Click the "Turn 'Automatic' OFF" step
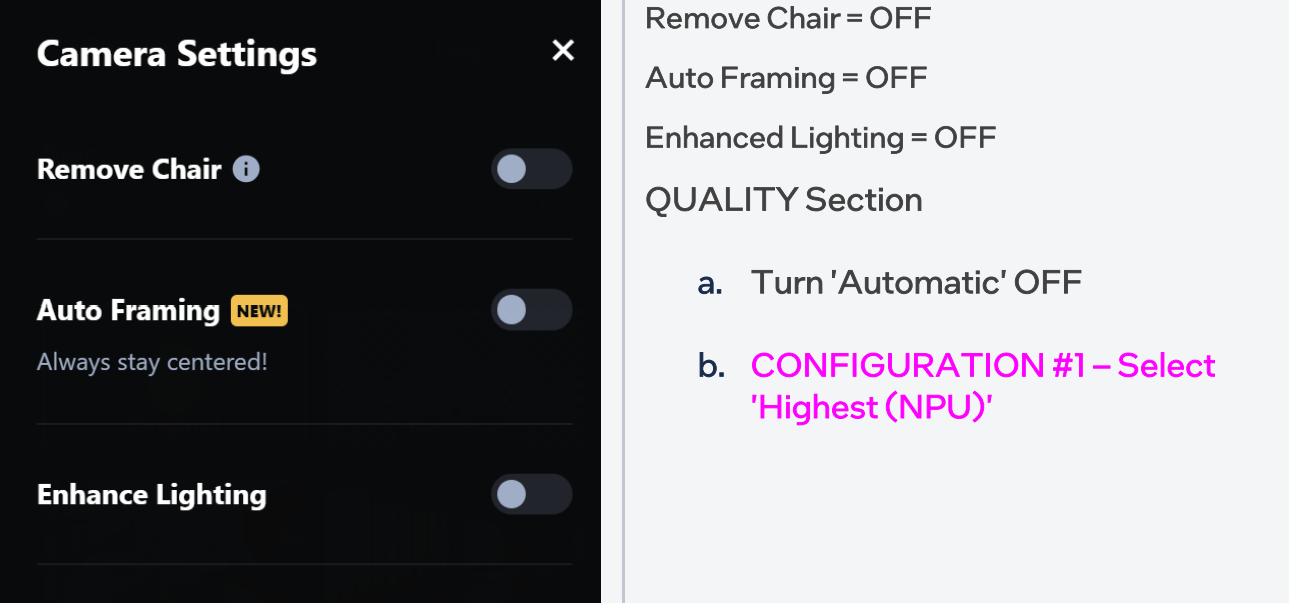Viewport: 1289px width, 603px height. pyautogui.click(x=917, y=282)
